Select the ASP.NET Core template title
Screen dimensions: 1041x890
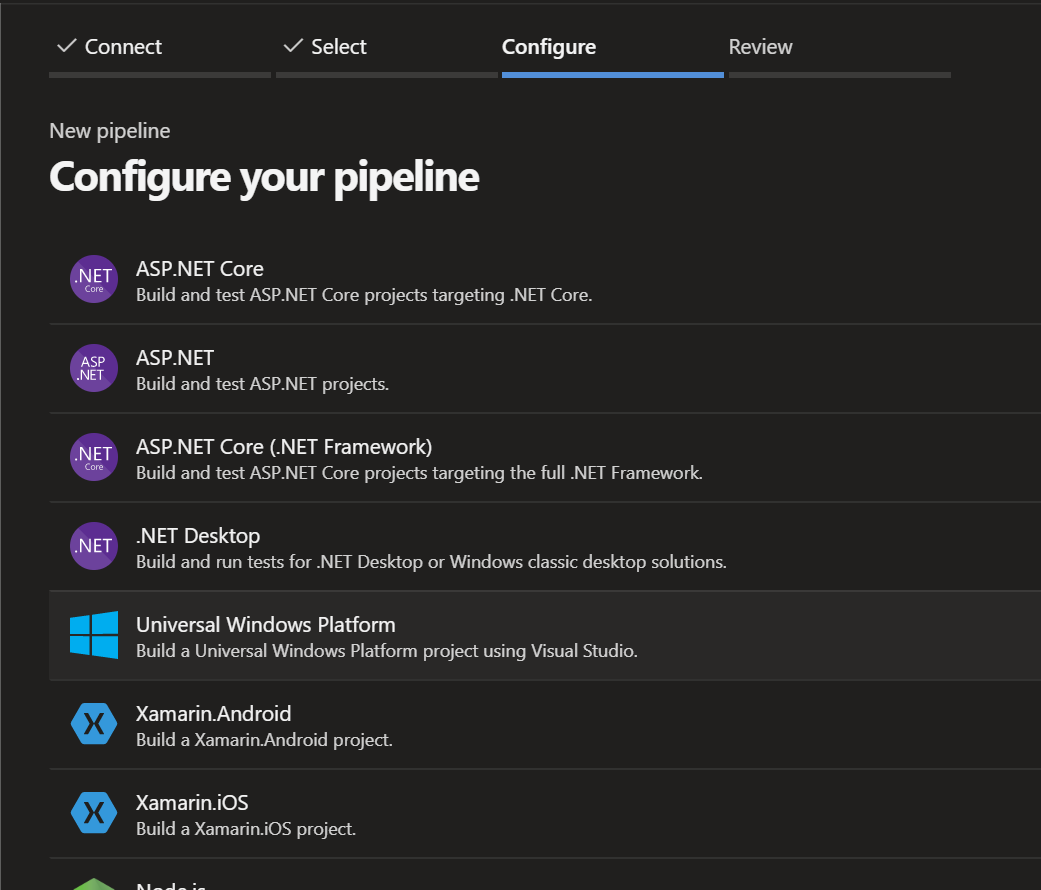(200, 269)
